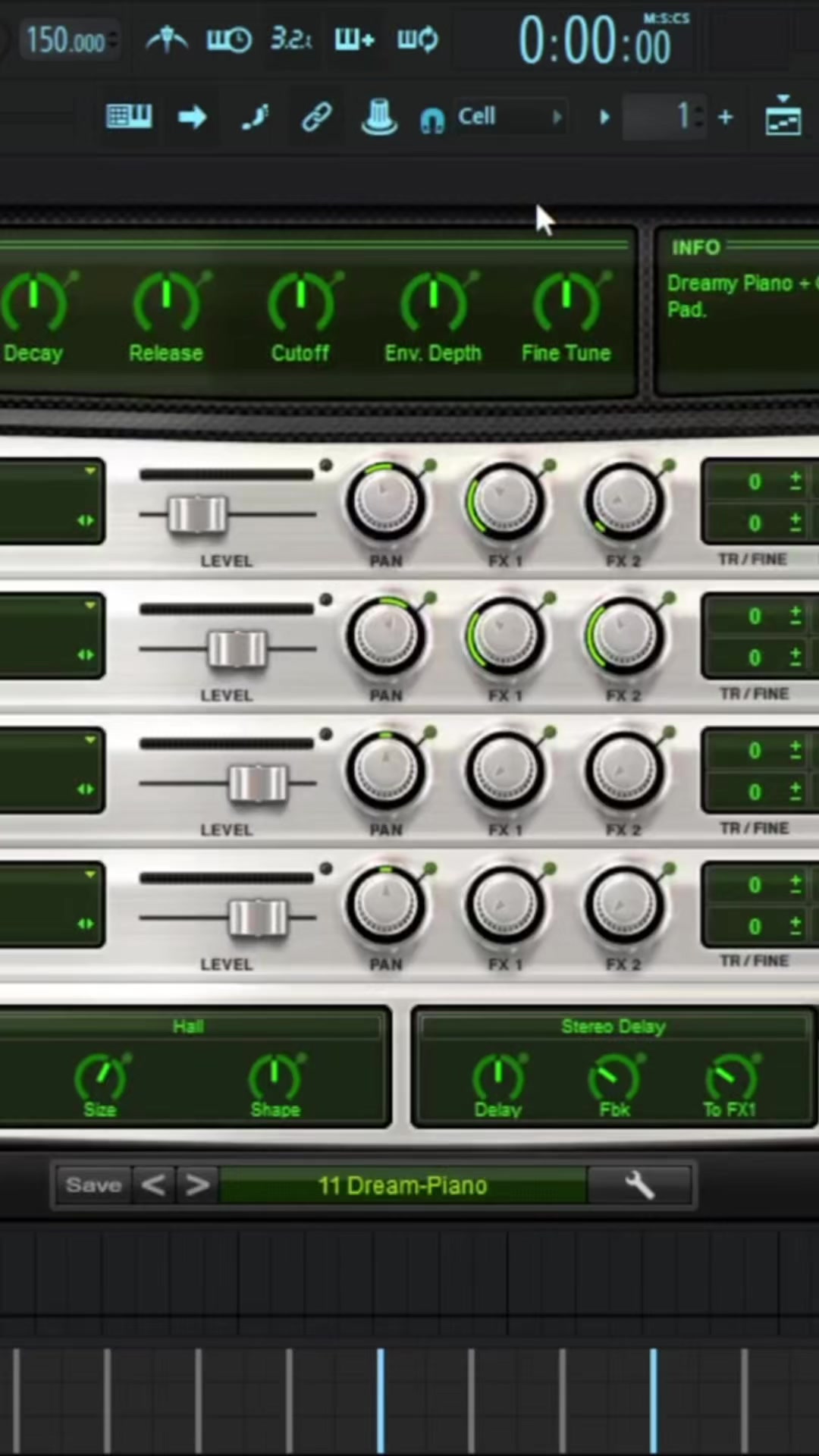The width and height of the screenshot is (819, 1456).
Task: Open first layer sample dropdown arrow
Action: point(90,471)
